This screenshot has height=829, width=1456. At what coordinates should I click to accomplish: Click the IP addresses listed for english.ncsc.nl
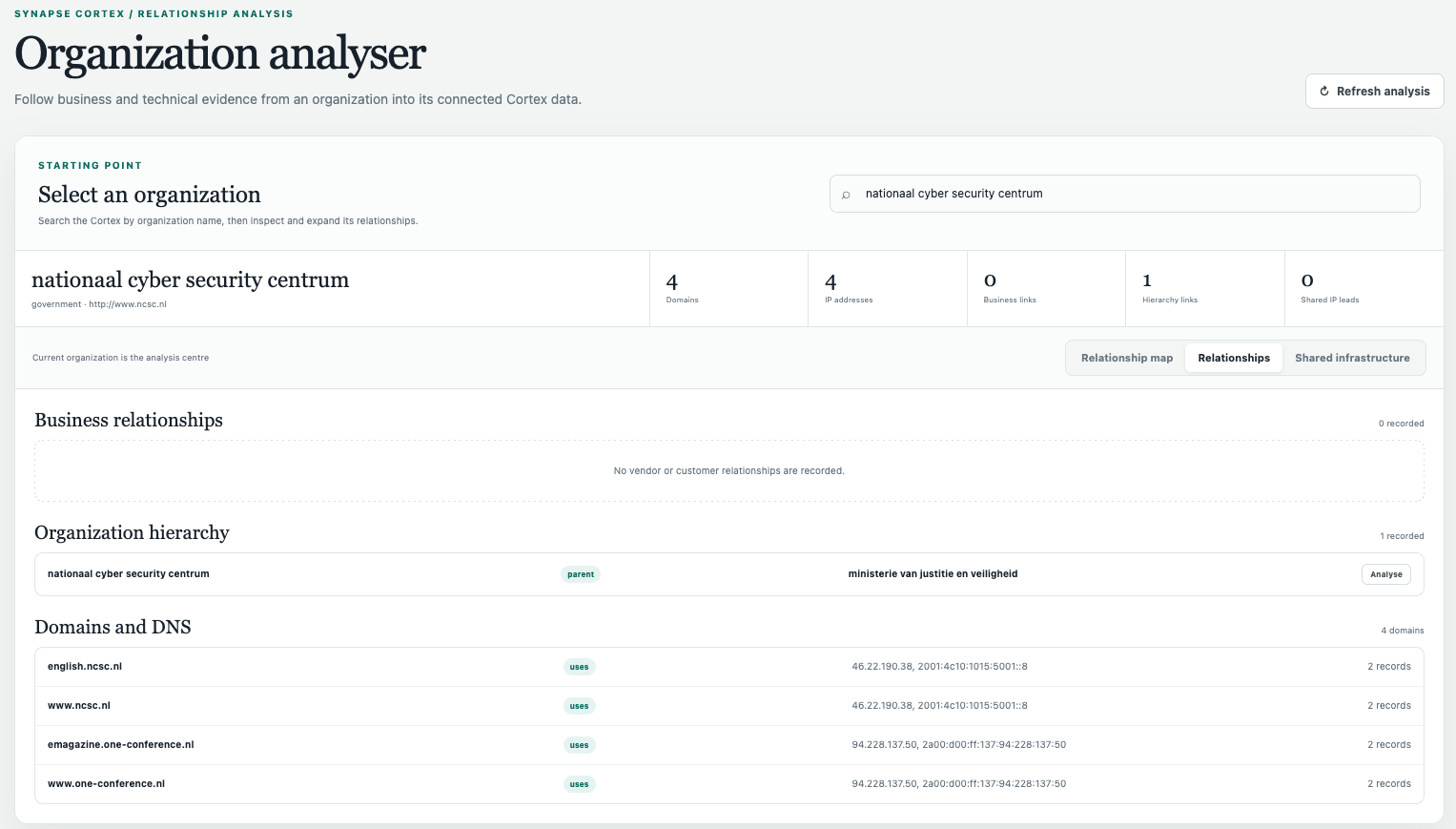click(x=939, y=667)
